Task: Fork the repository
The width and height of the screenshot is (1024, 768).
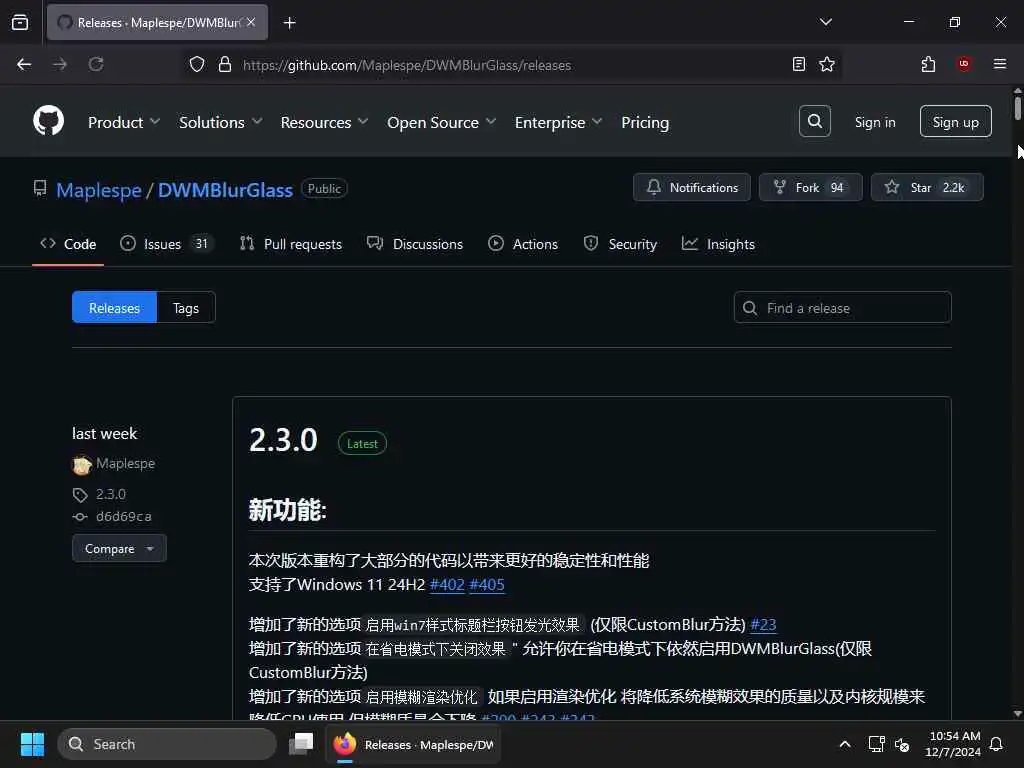Action: (x=810, y=187)
